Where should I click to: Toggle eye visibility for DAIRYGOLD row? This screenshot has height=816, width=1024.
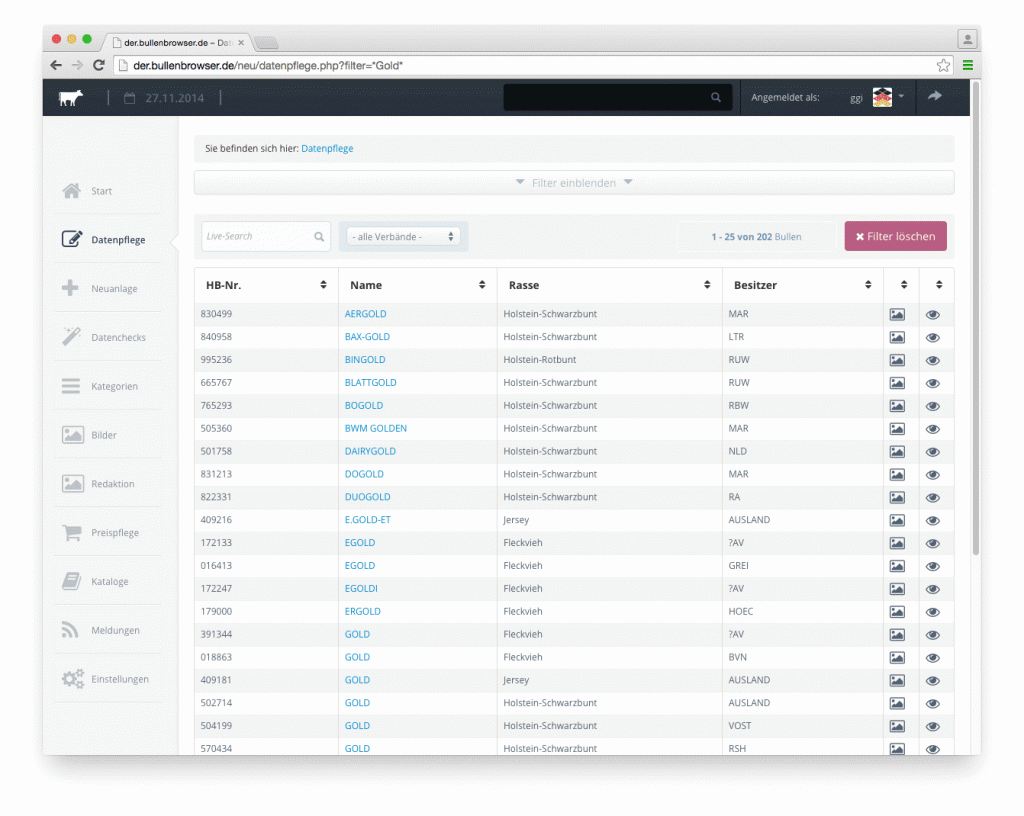(933, 452)
